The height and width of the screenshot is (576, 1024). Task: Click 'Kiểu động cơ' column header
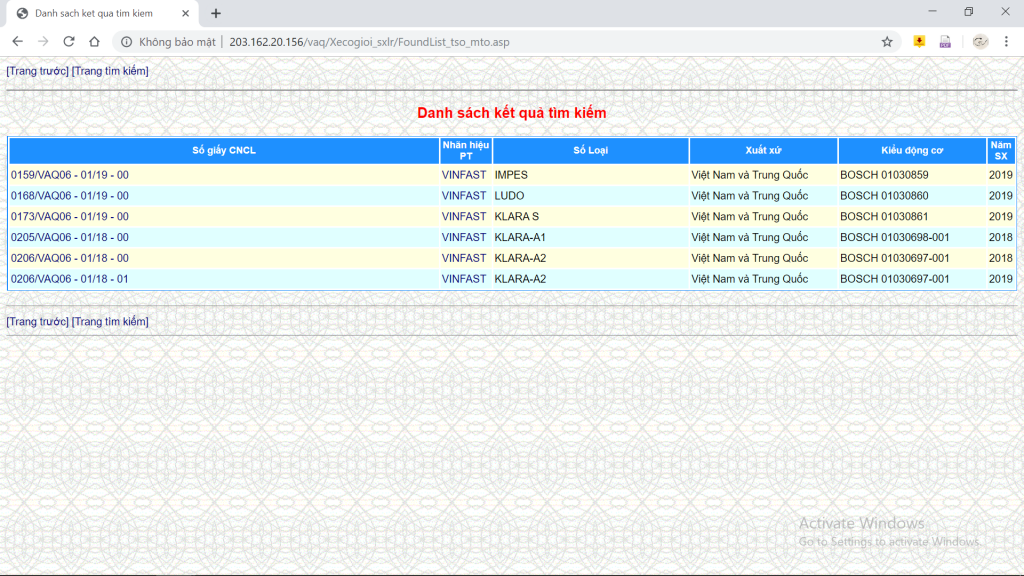coord(912,151)
